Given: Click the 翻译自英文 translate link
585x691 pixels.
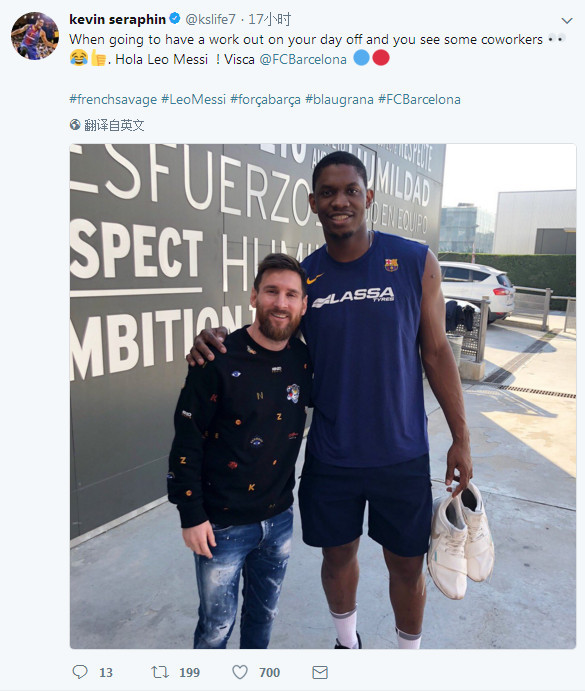Looking at the screenshot, I should point(114,125).
